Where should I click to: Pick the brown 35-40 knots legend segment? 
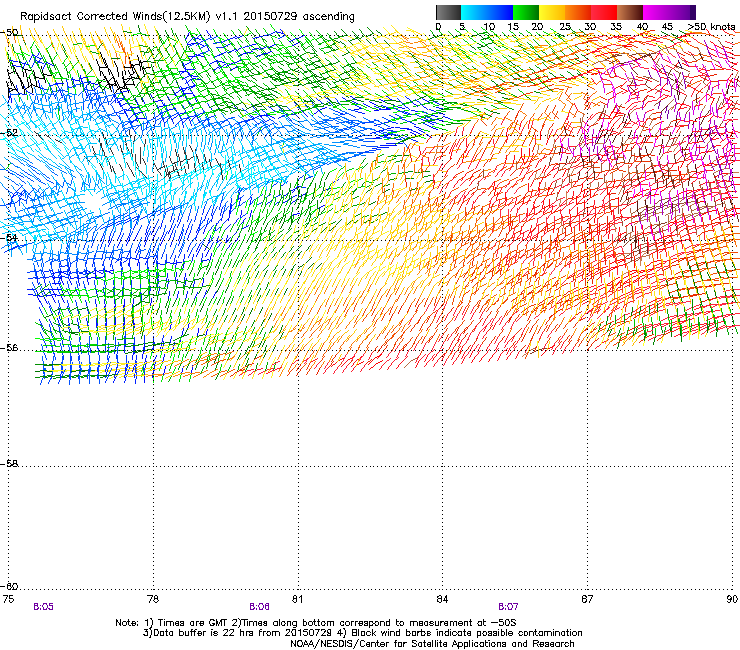[630, 12]
